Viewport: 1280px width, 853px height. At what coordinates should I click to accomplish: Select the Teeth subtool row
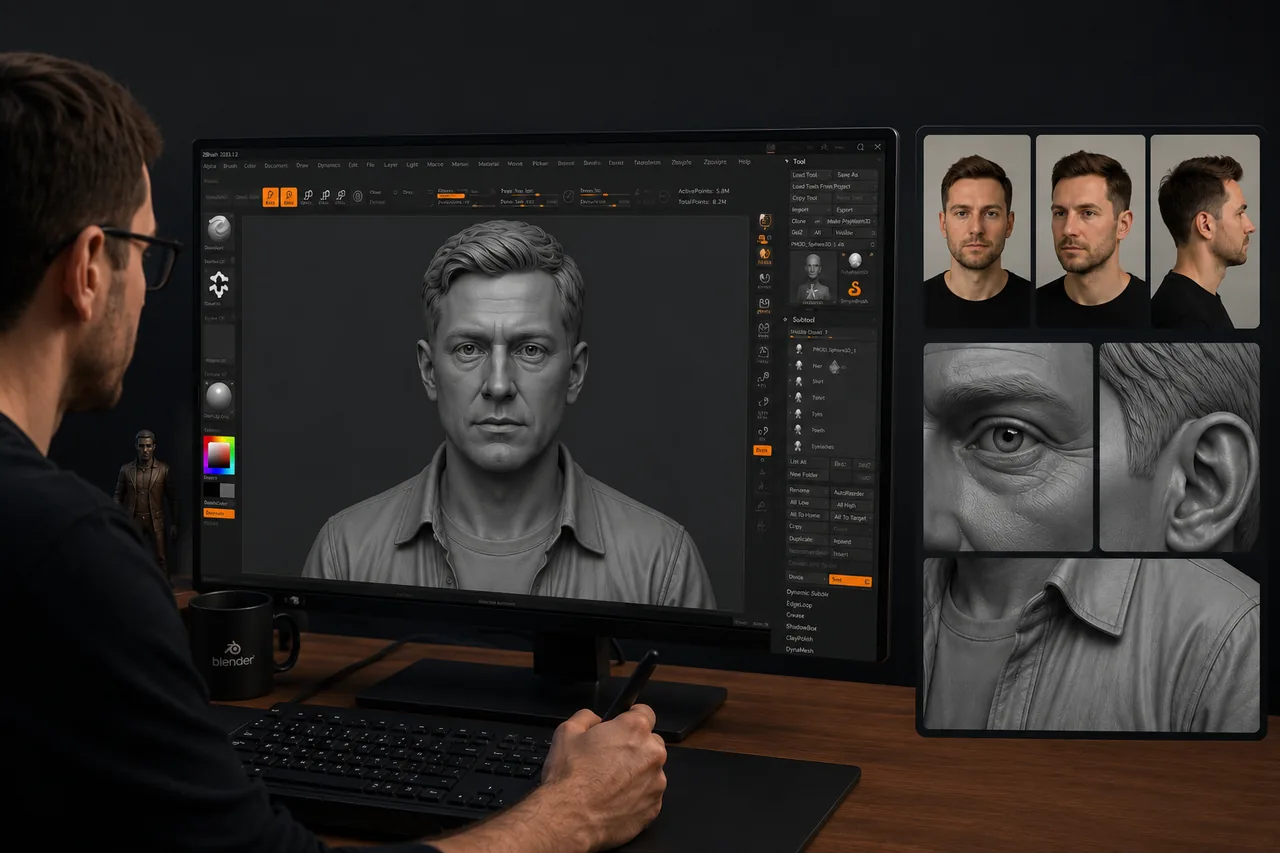pyautogui.click(x=830, y=430)
